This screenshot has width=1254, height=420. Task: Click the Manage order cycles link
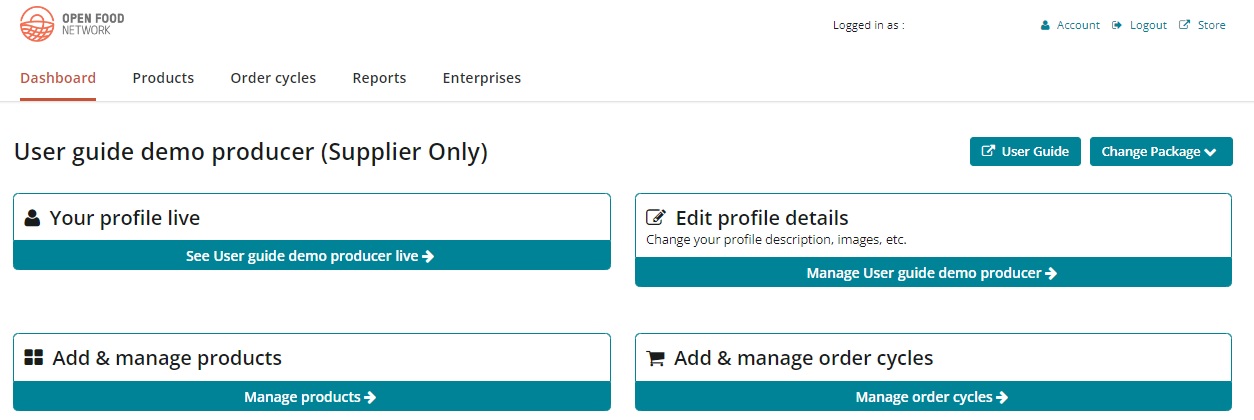932,397
